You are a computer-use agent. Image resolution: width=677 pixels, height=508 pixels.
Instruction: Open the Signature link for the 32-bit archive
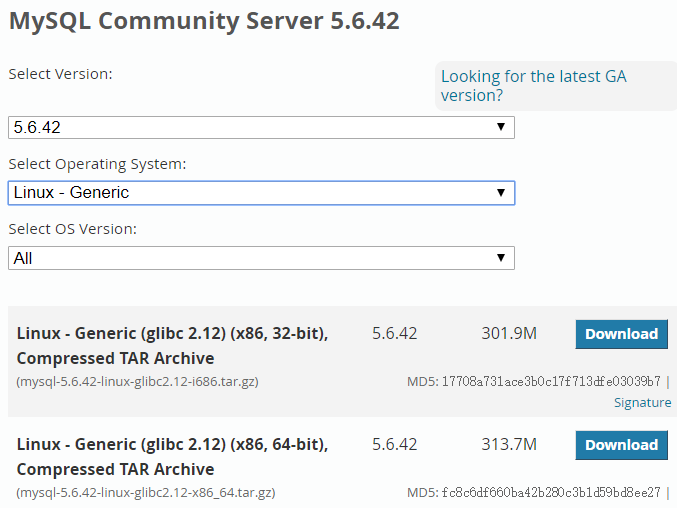pyautogui.click(x=642, y=402)
